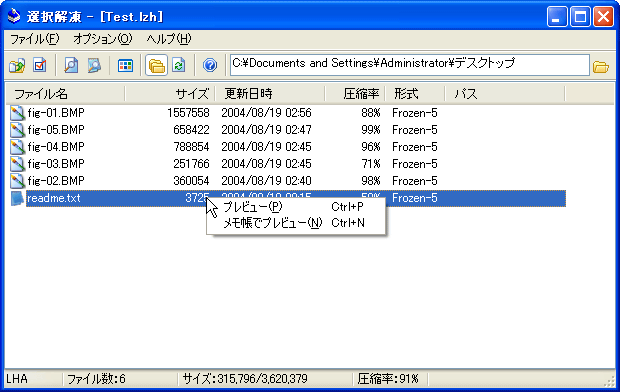The image size is (620, 392).
Task: Click the LHA status bar entry
Action: 17,379
